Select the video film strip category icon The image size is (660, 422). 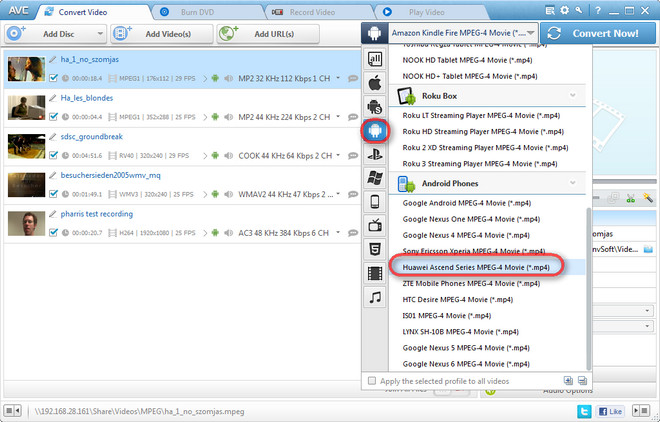click(375, 273)
